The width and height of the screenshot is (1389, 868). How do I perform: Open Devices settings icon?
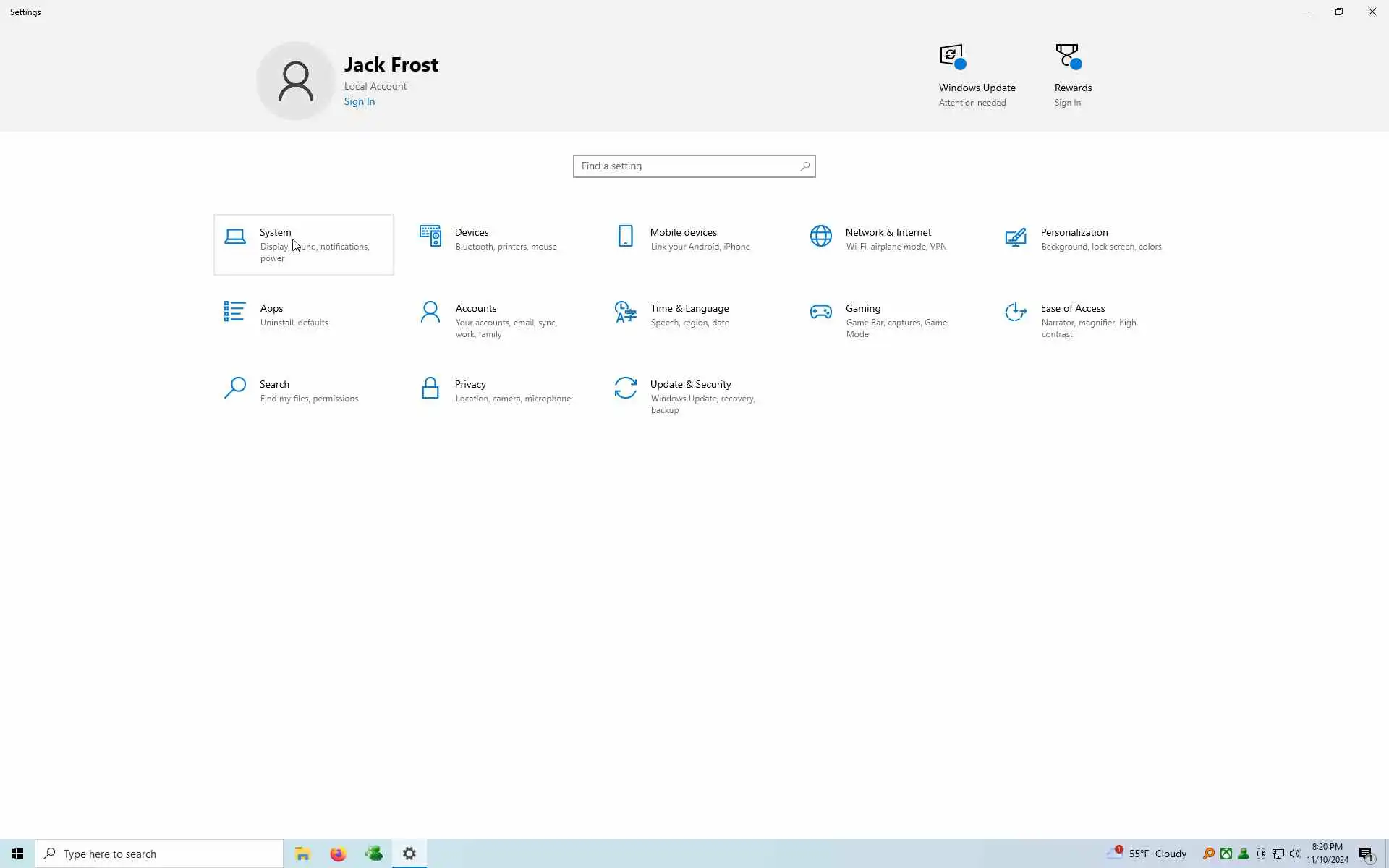430,236
